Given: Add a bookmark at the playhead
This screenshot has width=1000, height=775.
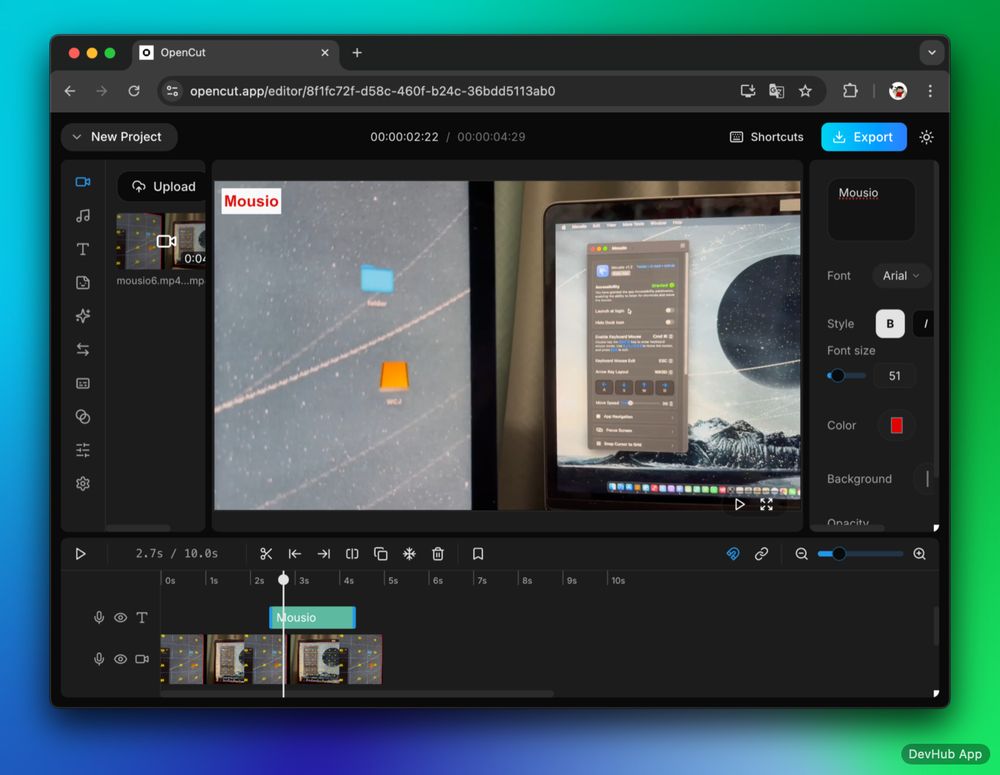Looking at the screenshot, I should coord(478,554).
